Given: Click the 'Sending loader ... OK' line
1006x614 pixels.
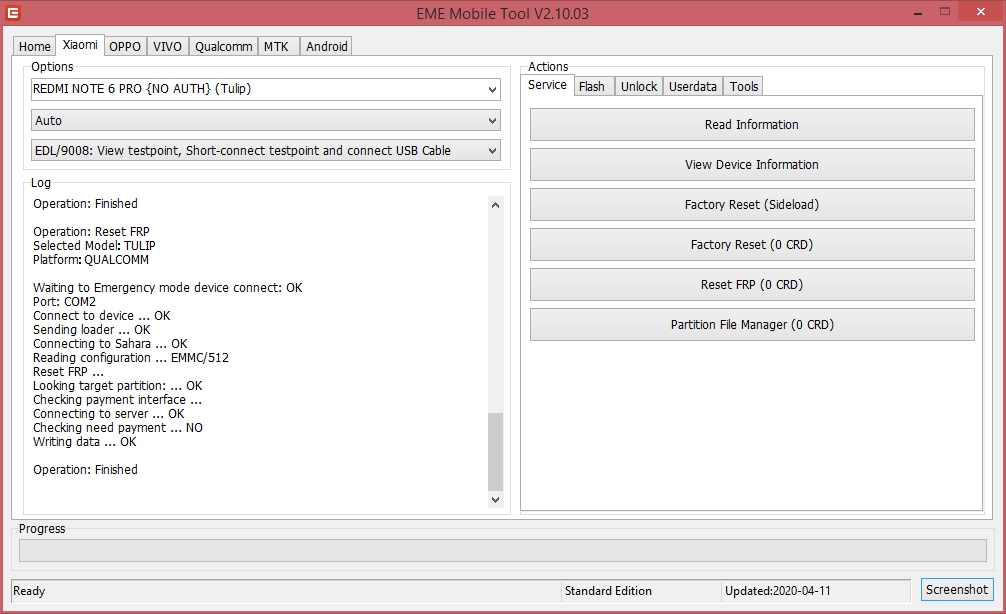Looking at the screenshot, I should click(x=92, y=330).
